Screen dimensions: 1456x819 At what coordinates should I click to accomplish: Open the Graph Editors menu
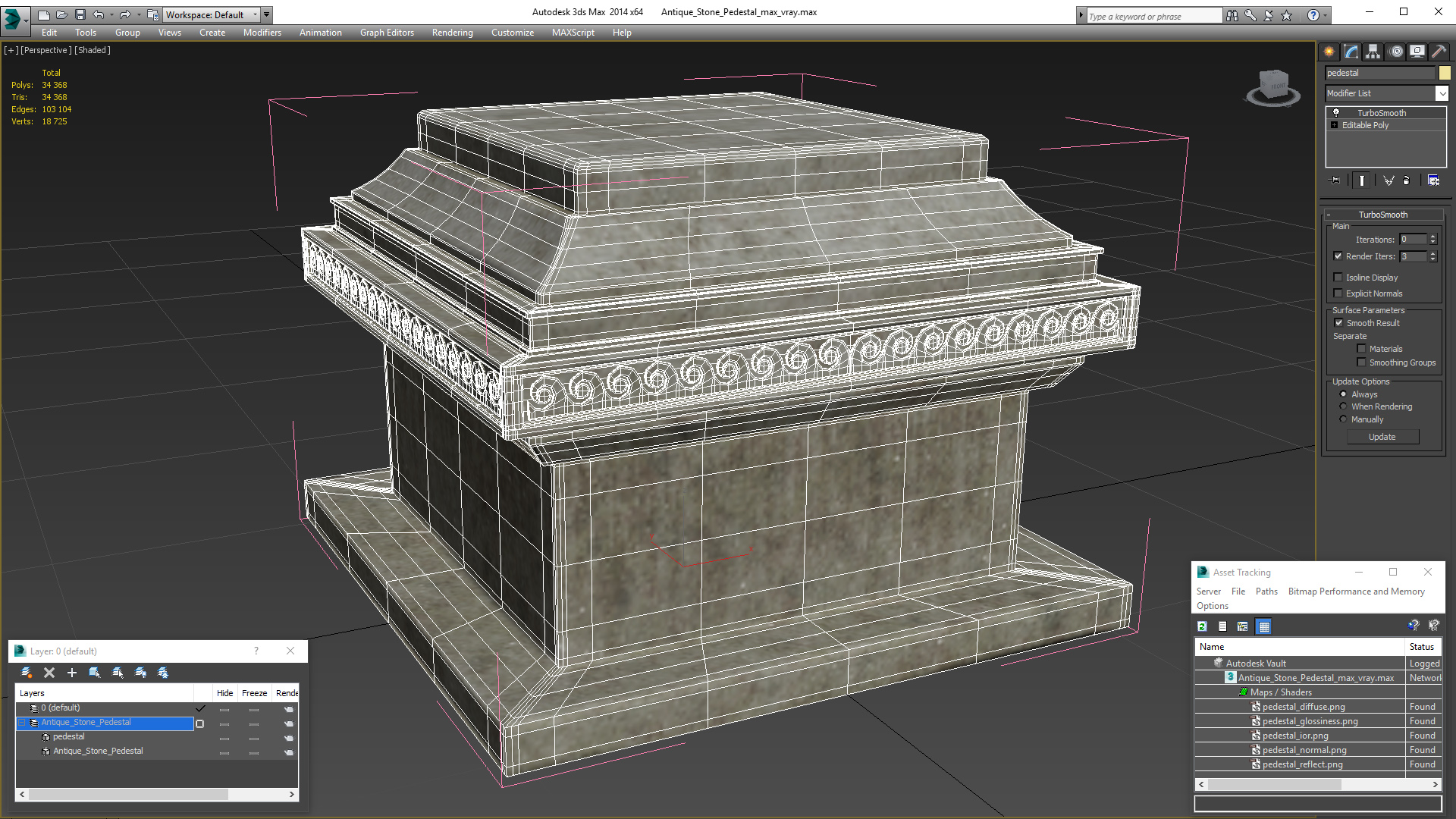tap(387, 33)
